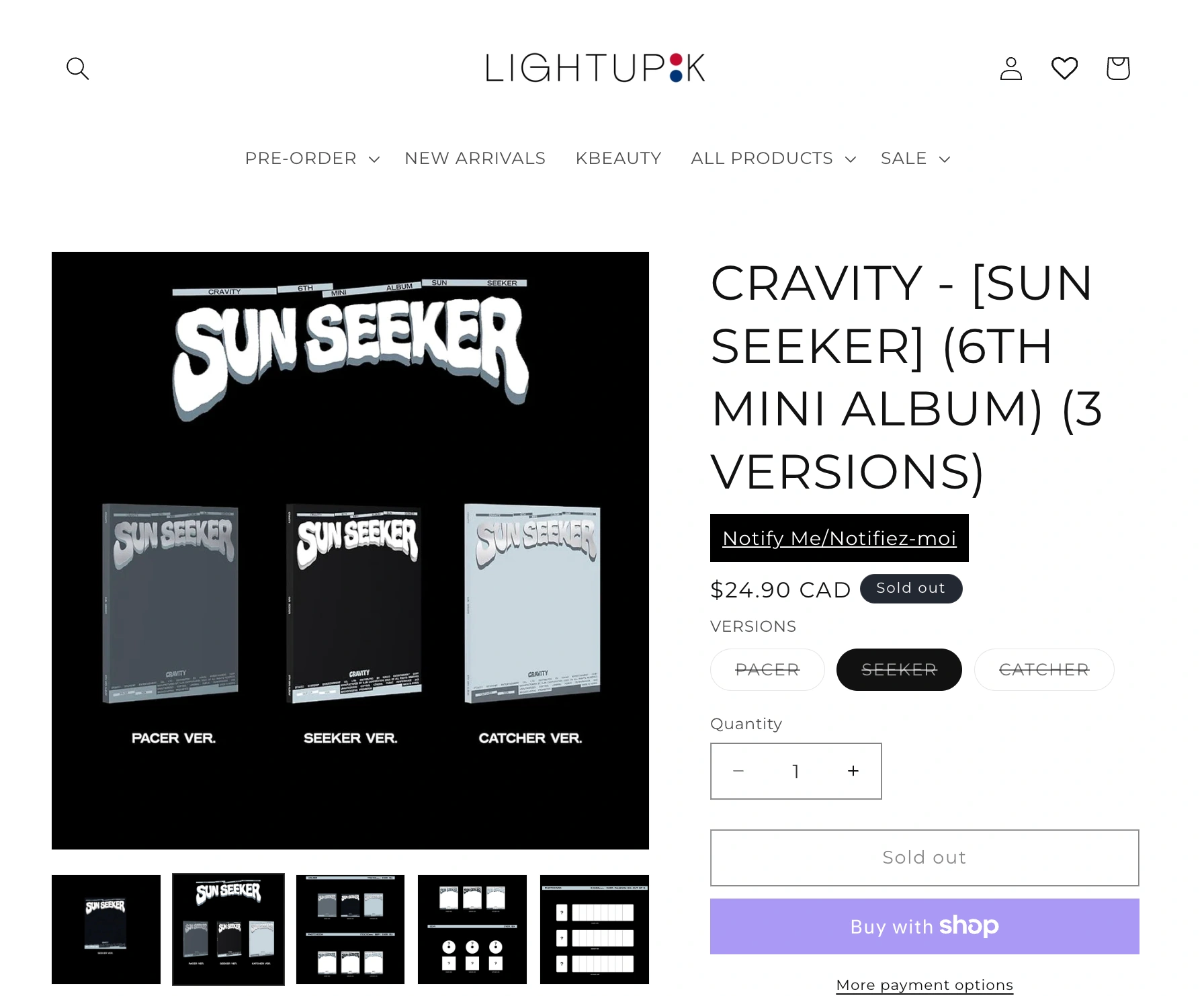This screenshot has height=996, width=1204.
Task: View the first single-album thumbnail
Action: click(106, 929)
